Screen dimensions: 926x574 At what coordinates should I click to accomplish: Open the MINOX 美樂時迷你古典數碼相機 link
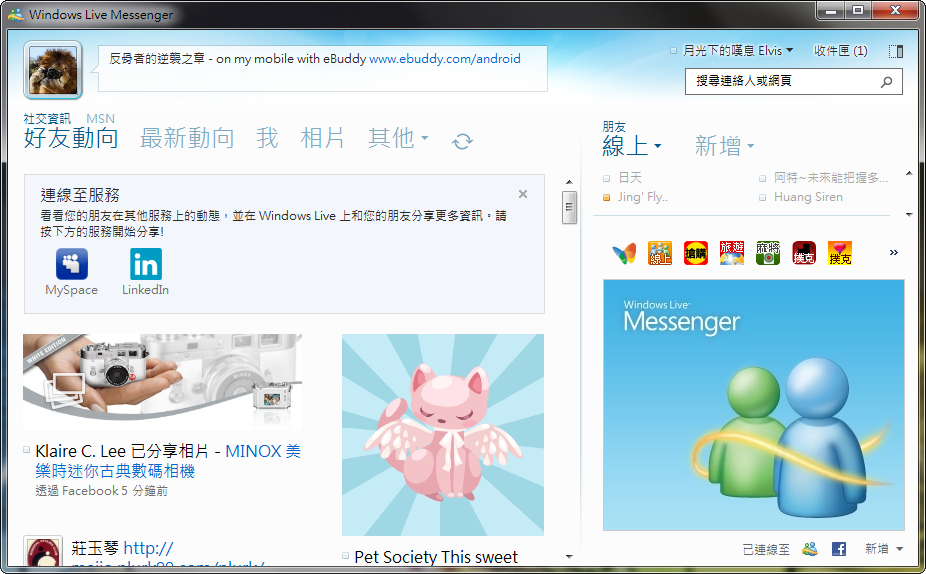(168, 461)
